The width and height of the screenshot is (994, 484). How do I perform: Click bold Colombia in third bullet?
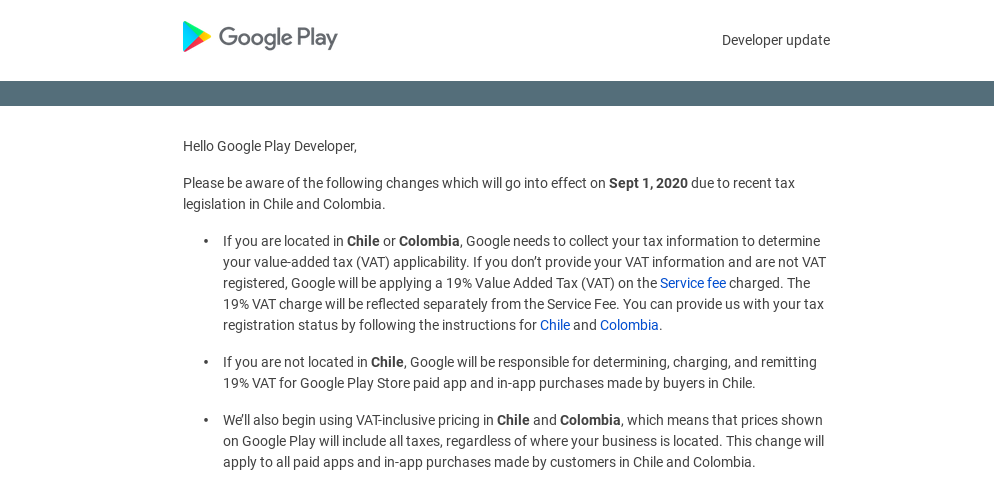pyautogui.click(x=590, y=420)
